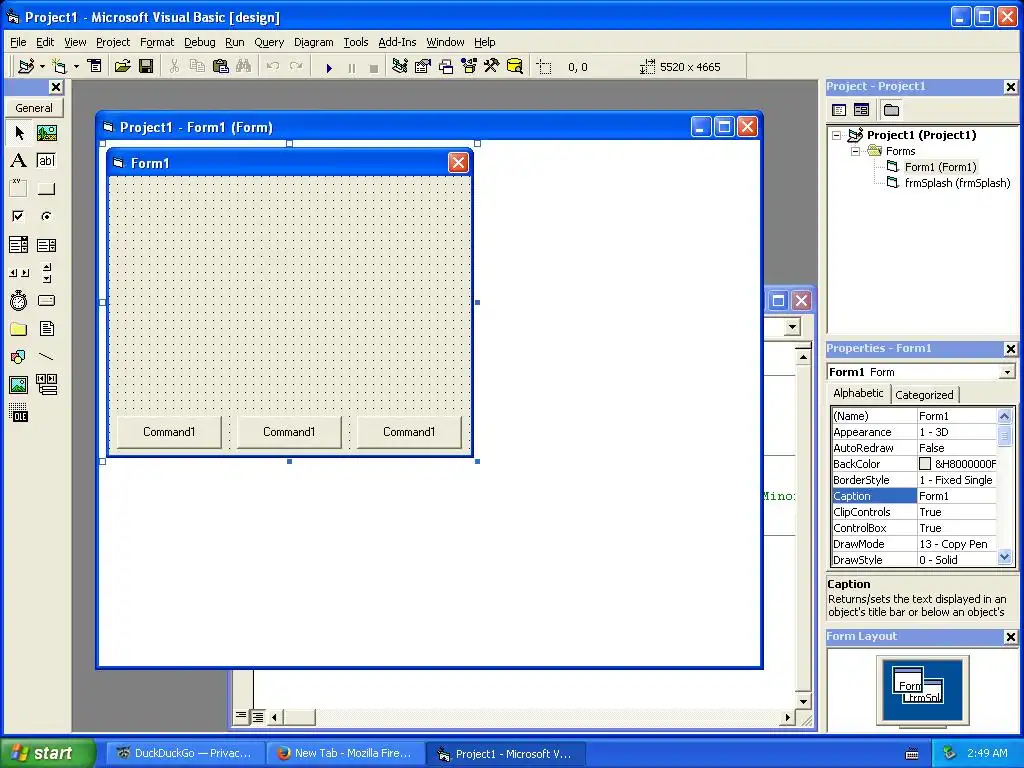The height and width of the screenshot is (768, 1024).
Task: Open Data View Window toolbar icon
Action: click(x=515, y=67)
